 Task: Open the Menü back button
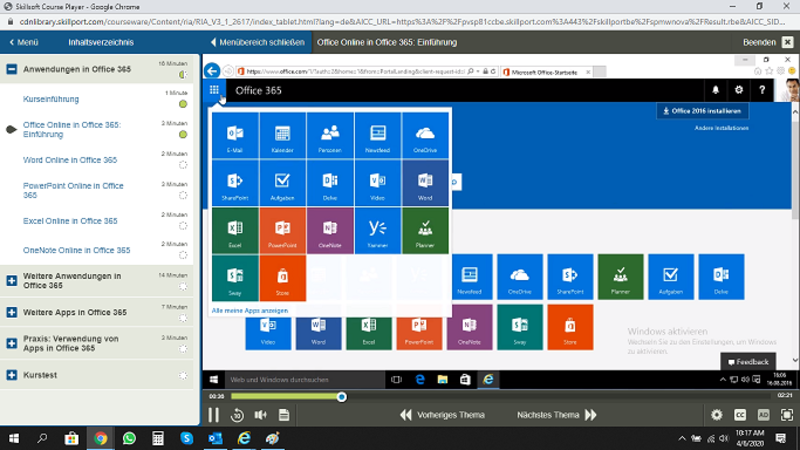tap(24, 42)
